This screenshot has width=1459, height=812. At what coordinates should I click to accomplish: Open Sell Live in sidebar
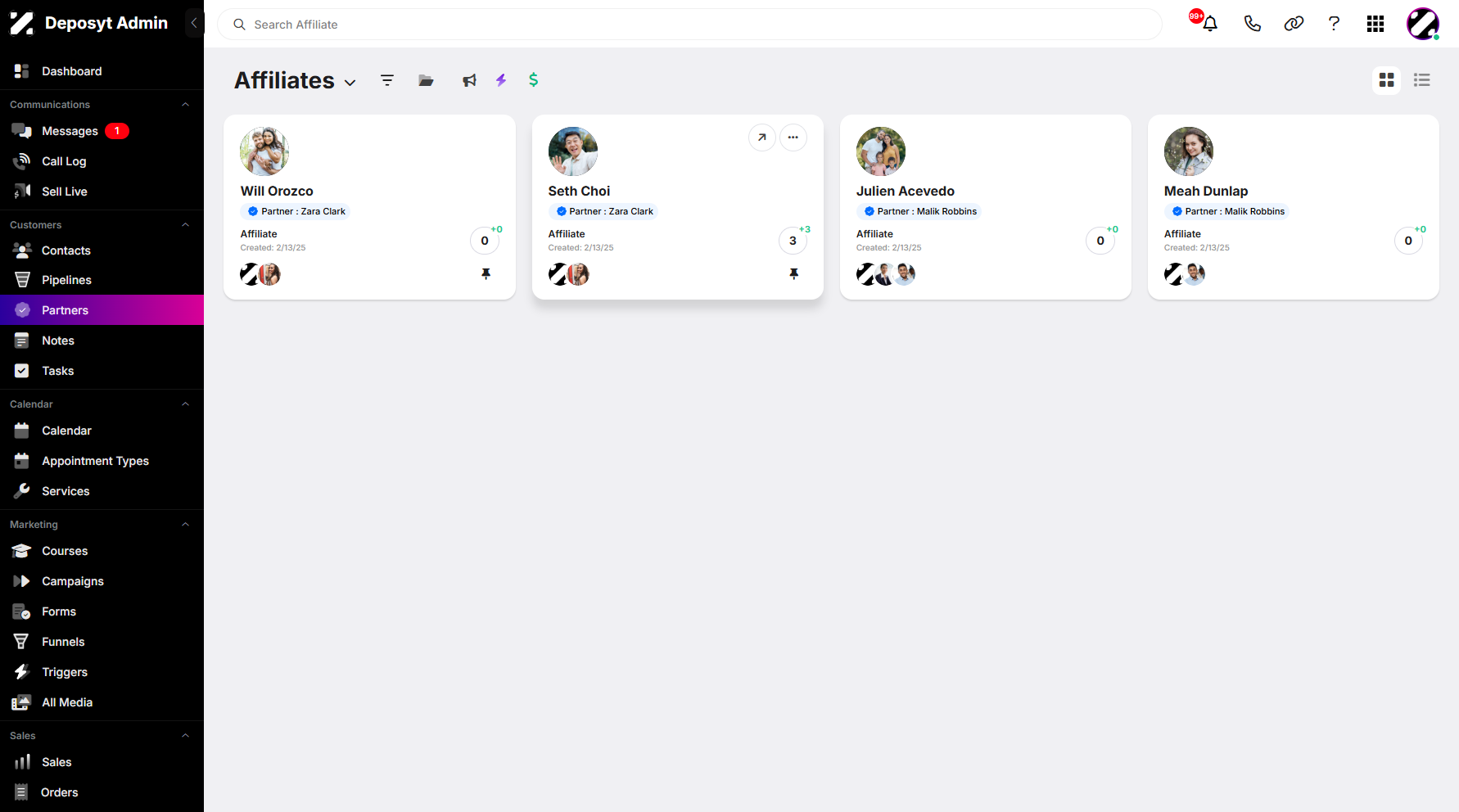pos(102,192)
